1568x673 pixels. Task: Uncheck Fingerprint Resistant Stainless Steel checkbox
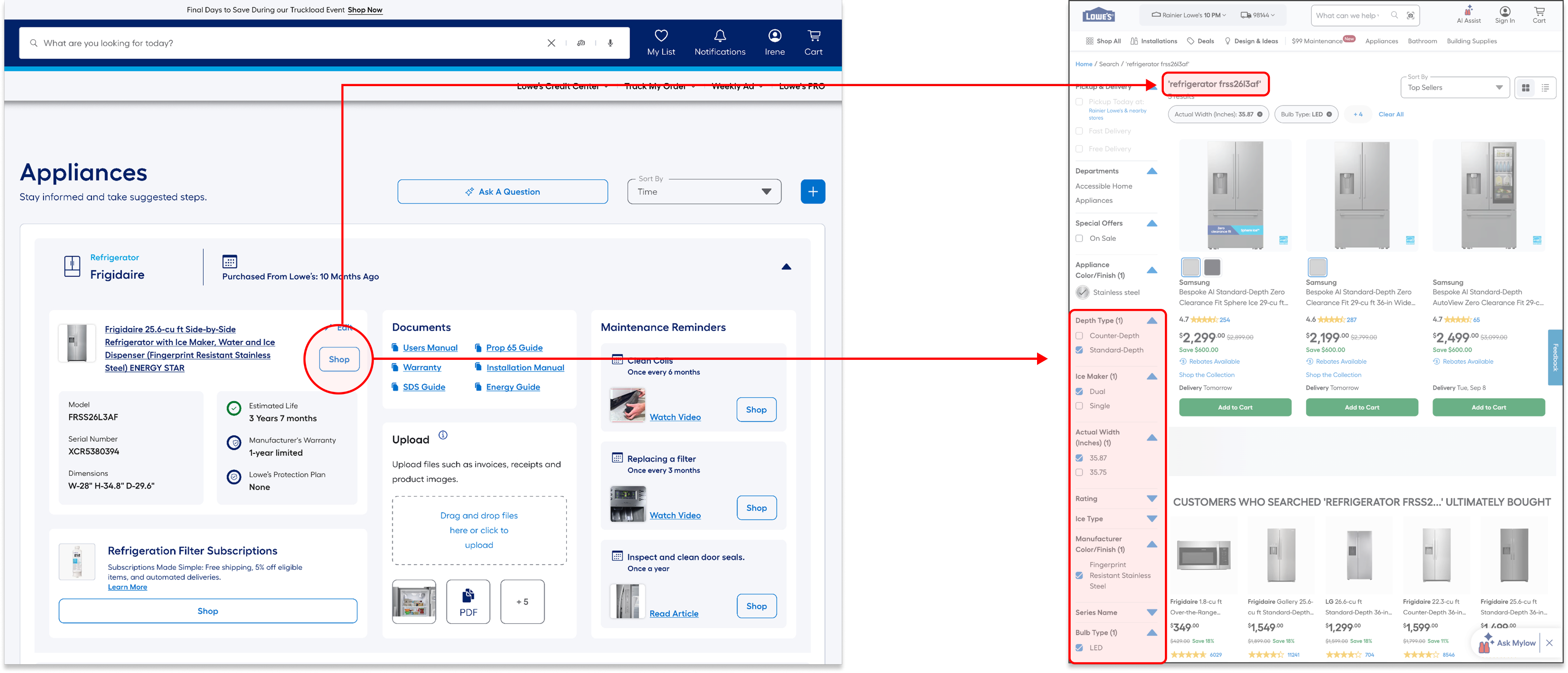click(1079, 576)
